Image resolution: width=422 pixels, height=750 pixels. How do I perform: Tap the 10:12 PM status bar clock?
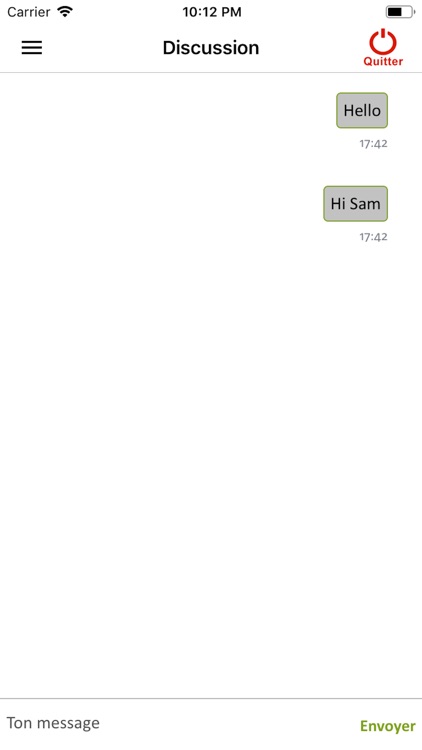point(211,12)
